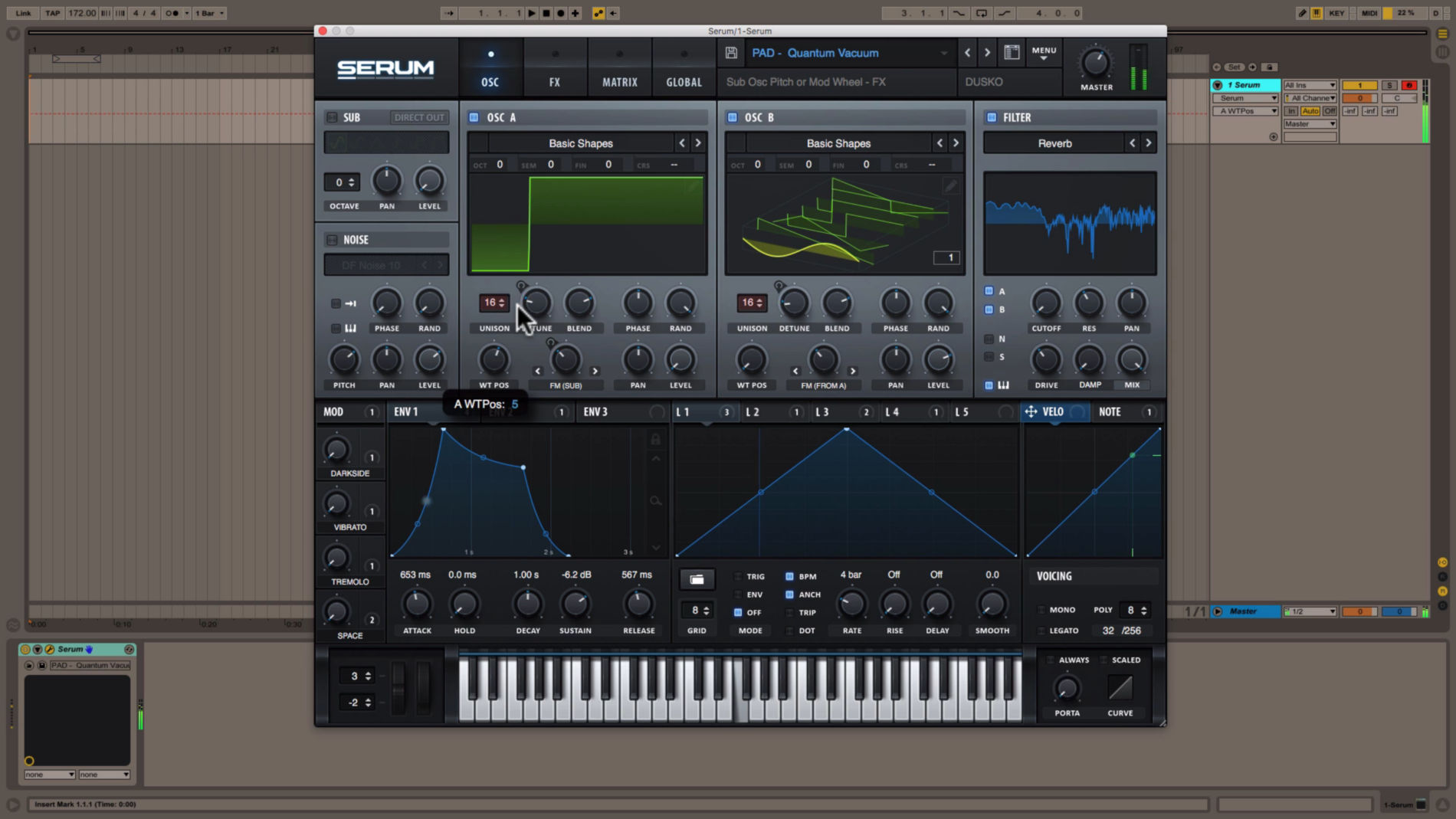
Task: Toggle Ableton draw mode pencil
Action: [x=1301, y=13]
